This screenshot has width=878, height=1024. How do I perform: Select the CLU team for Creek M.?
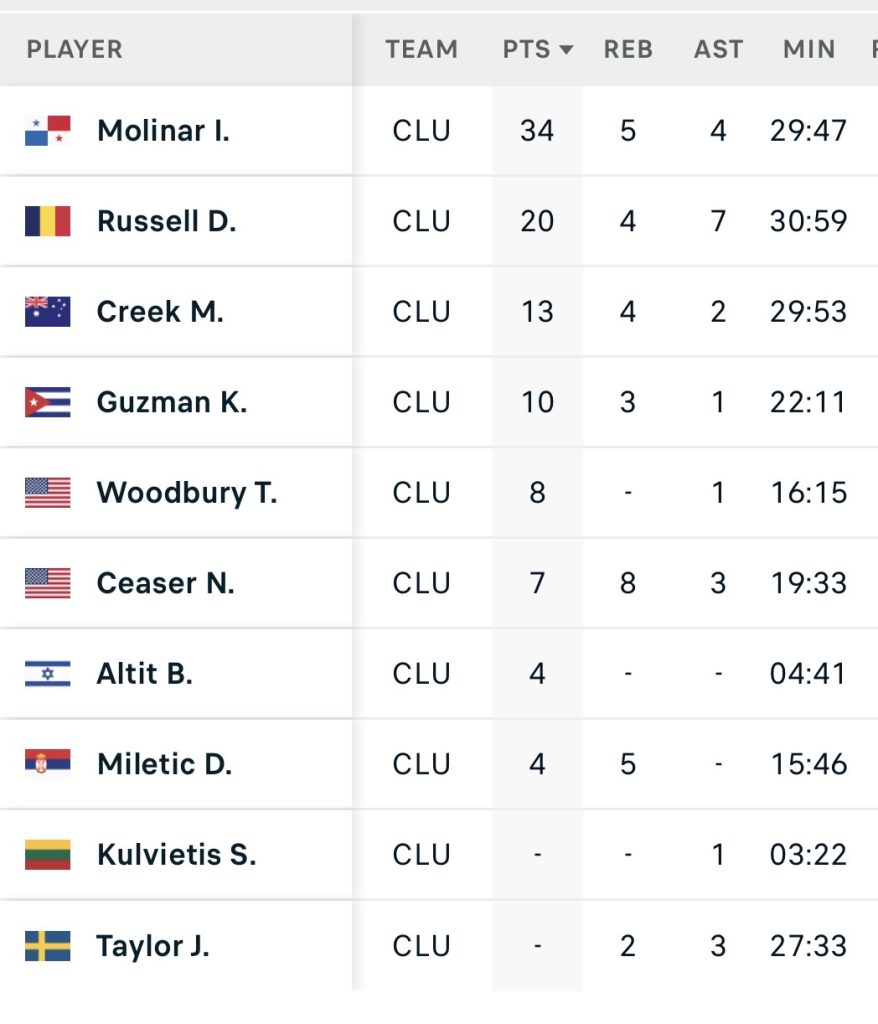[x=421, y=312]
